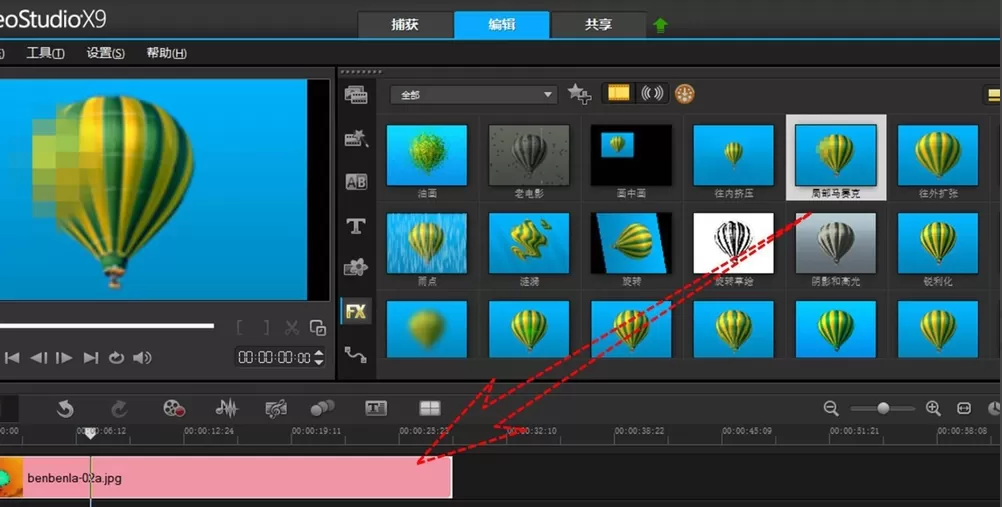Image resolution: width=1002 pixels, height=507 pixels.
Task: Undo the last action
Action: (65, 408)
